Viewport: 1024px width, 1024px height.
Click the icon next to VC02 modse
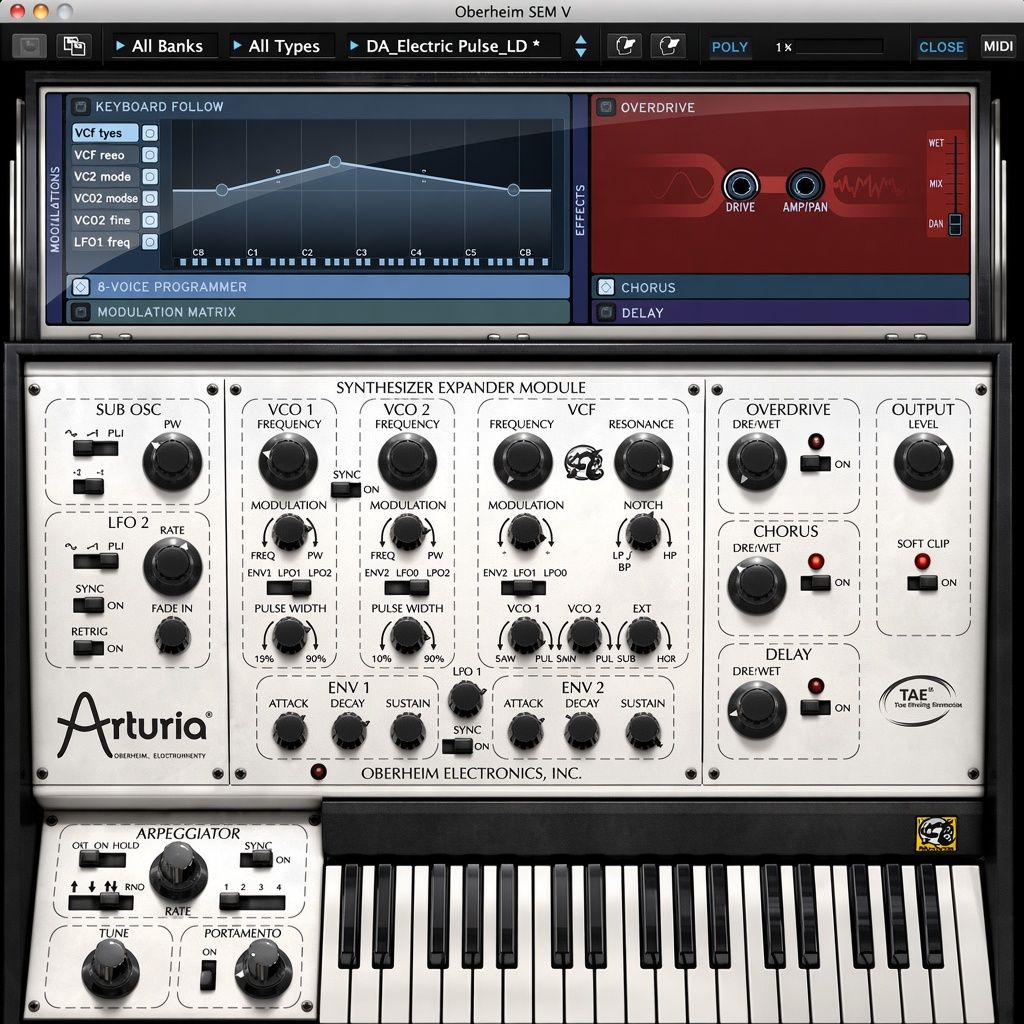[x=150, y=198]
